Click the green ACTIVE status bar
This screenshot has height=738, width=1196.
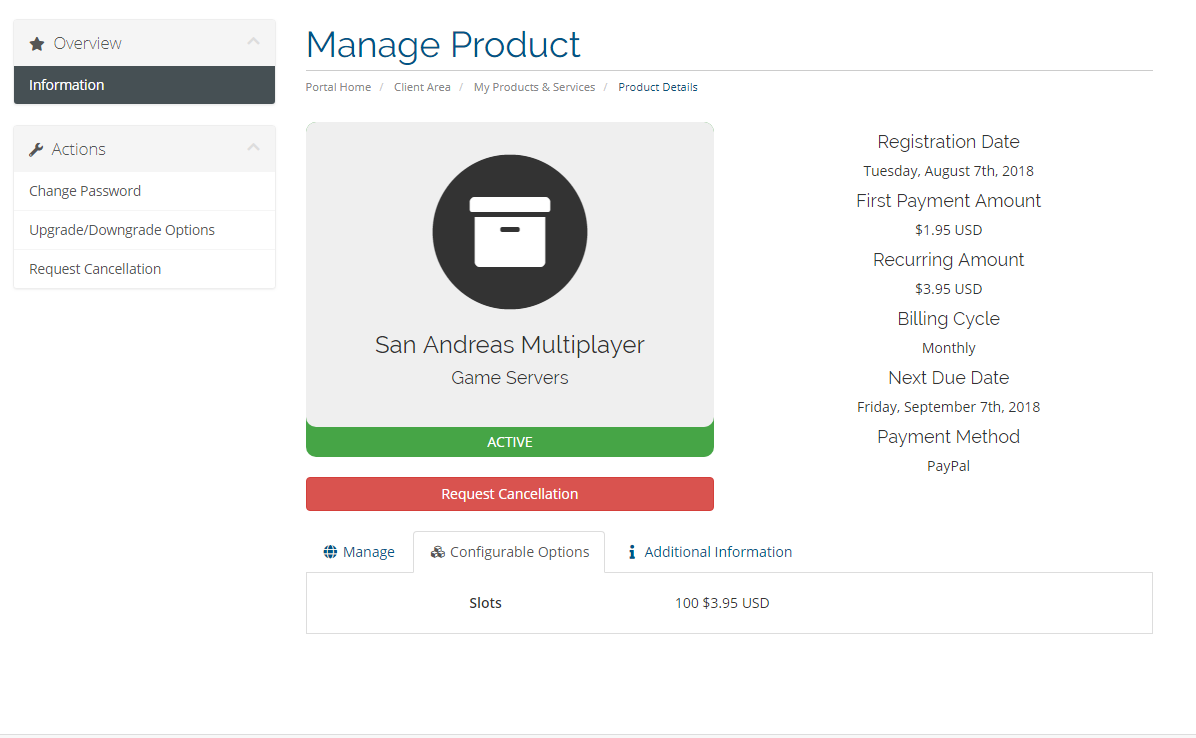(x=510, y=442)
